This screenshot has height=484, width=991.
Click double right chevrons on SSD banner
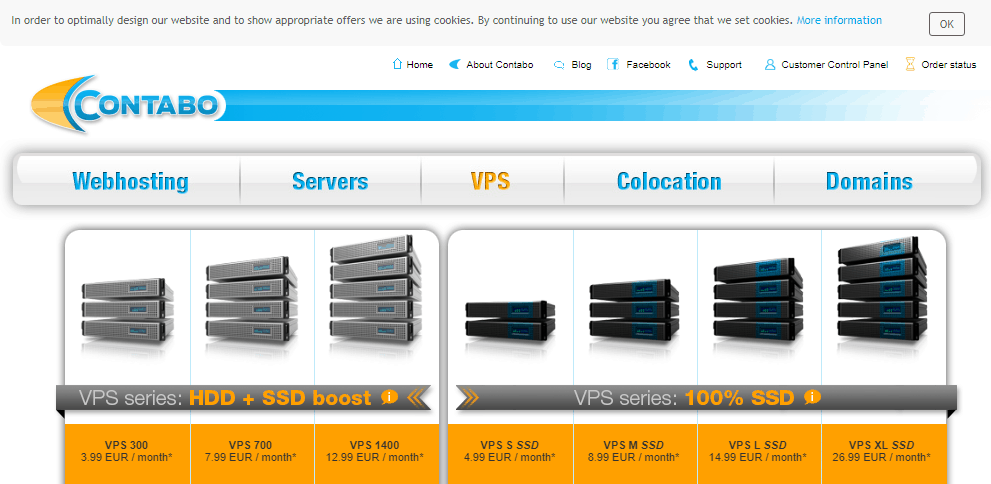pos(469,397)
